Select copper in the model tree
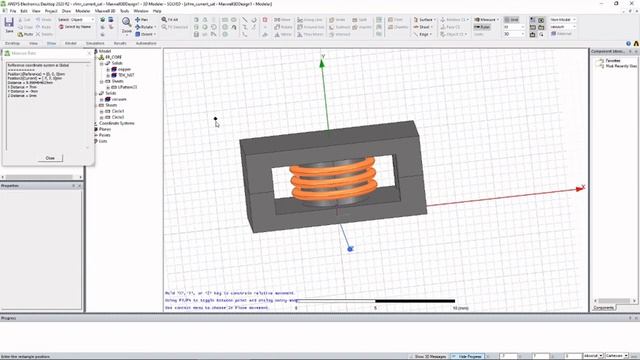 [124, 69]
